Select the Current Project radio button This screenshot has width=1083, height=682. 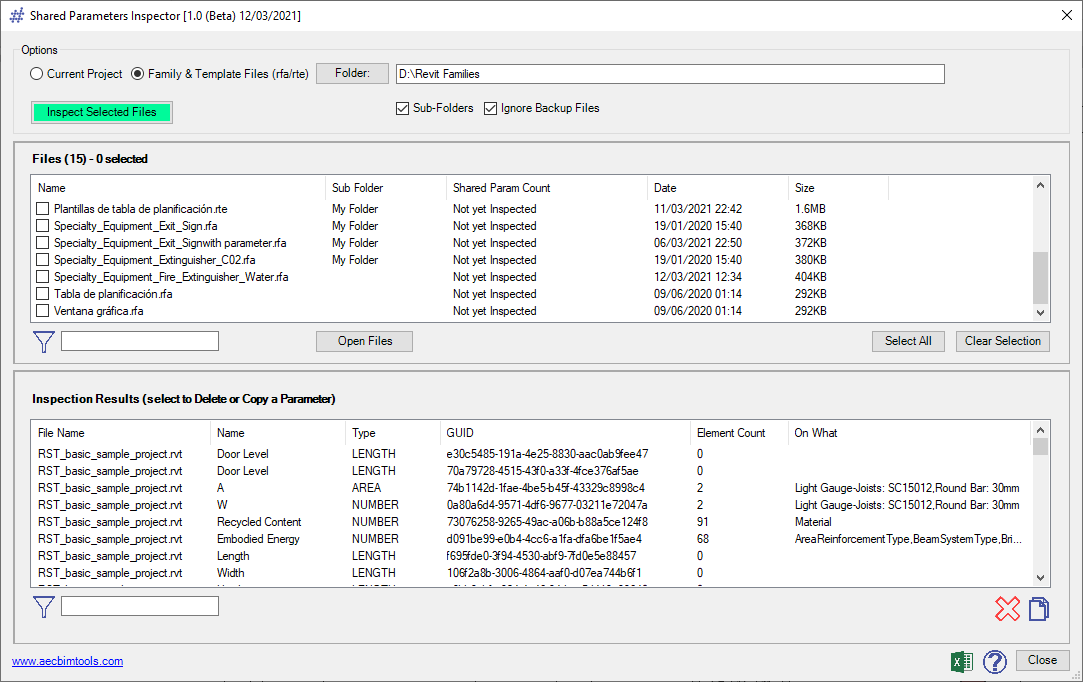36,73
